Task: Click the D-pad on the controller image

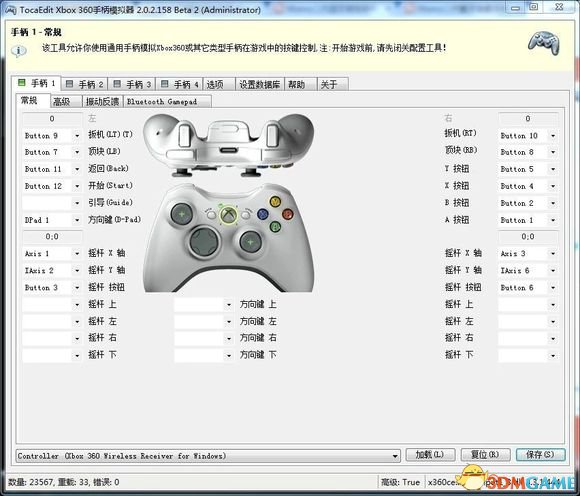Action: (204, 242)
